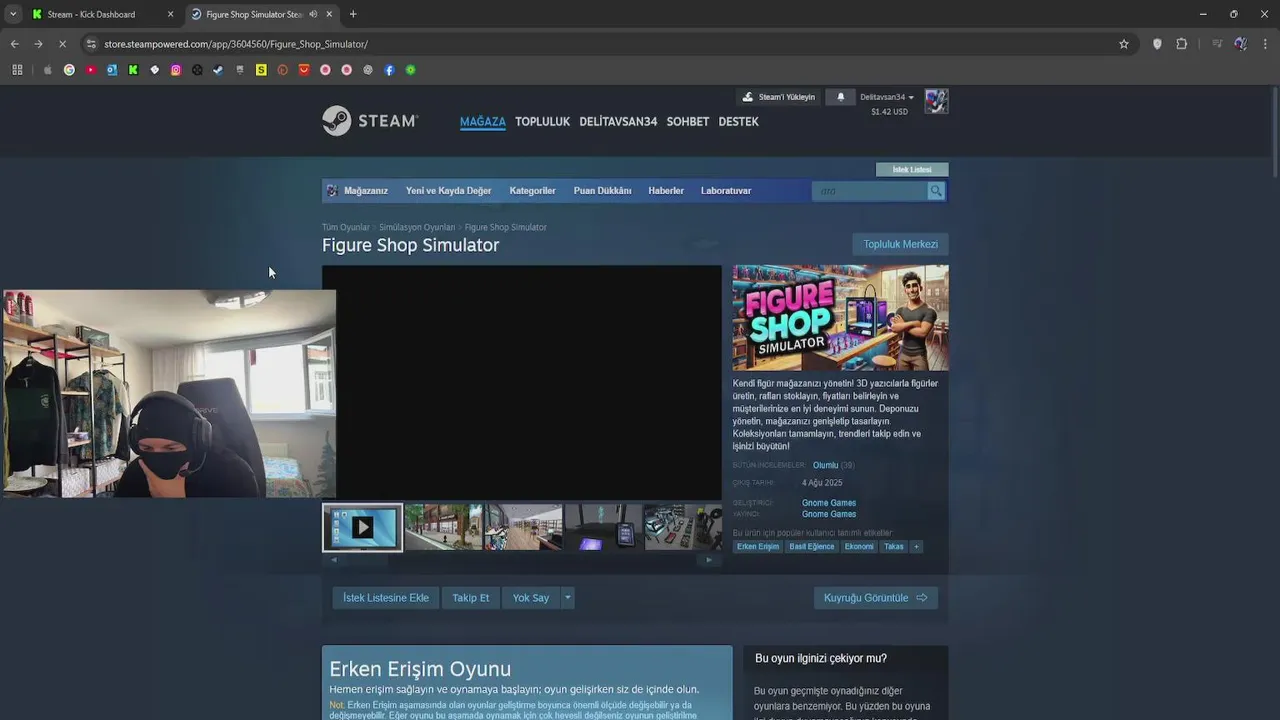Open the Tüm Oyunlar breadcrumb link
The width and height of the screenshot is (1280, 720).
pos(345,227)
